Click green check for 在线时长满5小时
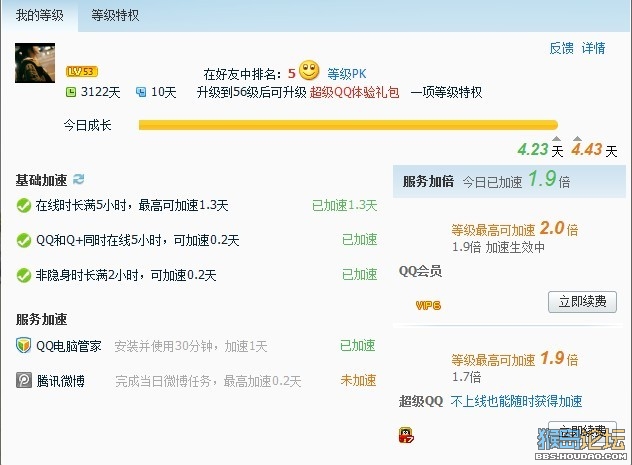 pos(24,206)
